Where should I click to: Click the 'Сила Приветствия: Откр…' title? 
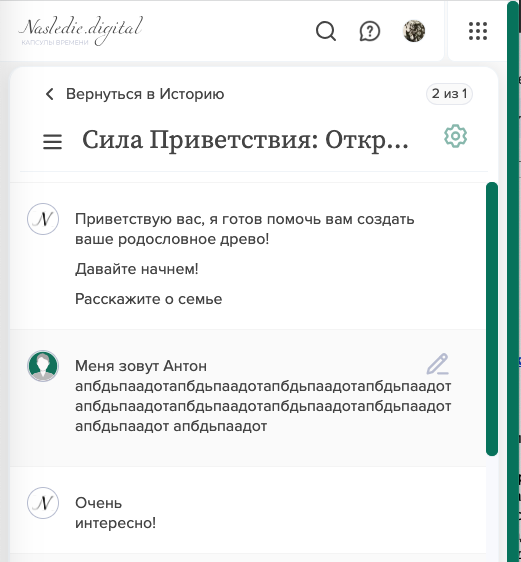coord(245,140)
